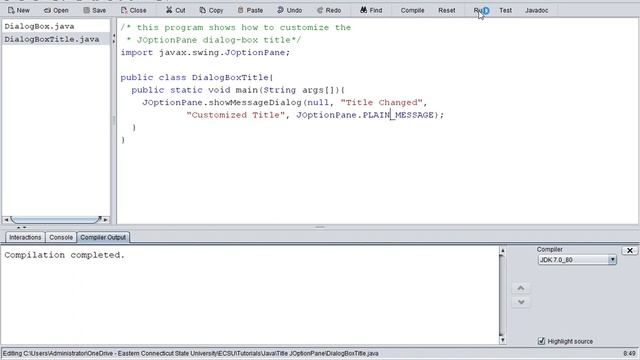Close the current file with Close button
Image resolution: width=640 pixels, height=360 pixels.
(x=133, y=10)
